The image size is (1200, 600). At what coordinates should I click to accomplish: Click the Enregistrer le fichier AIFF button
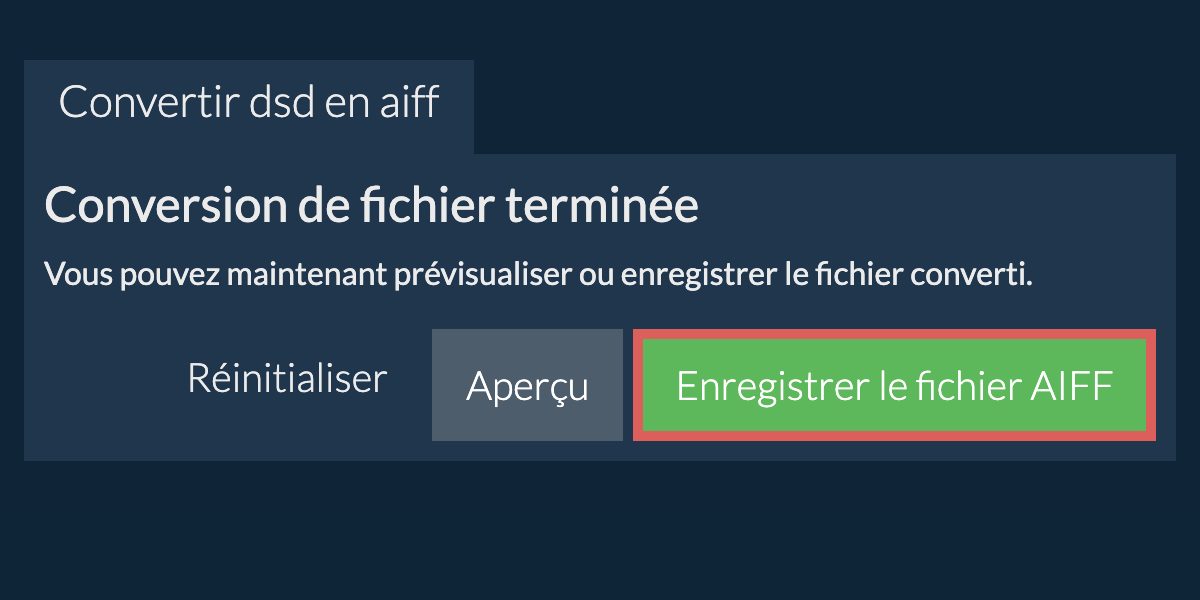coord(894,386)
